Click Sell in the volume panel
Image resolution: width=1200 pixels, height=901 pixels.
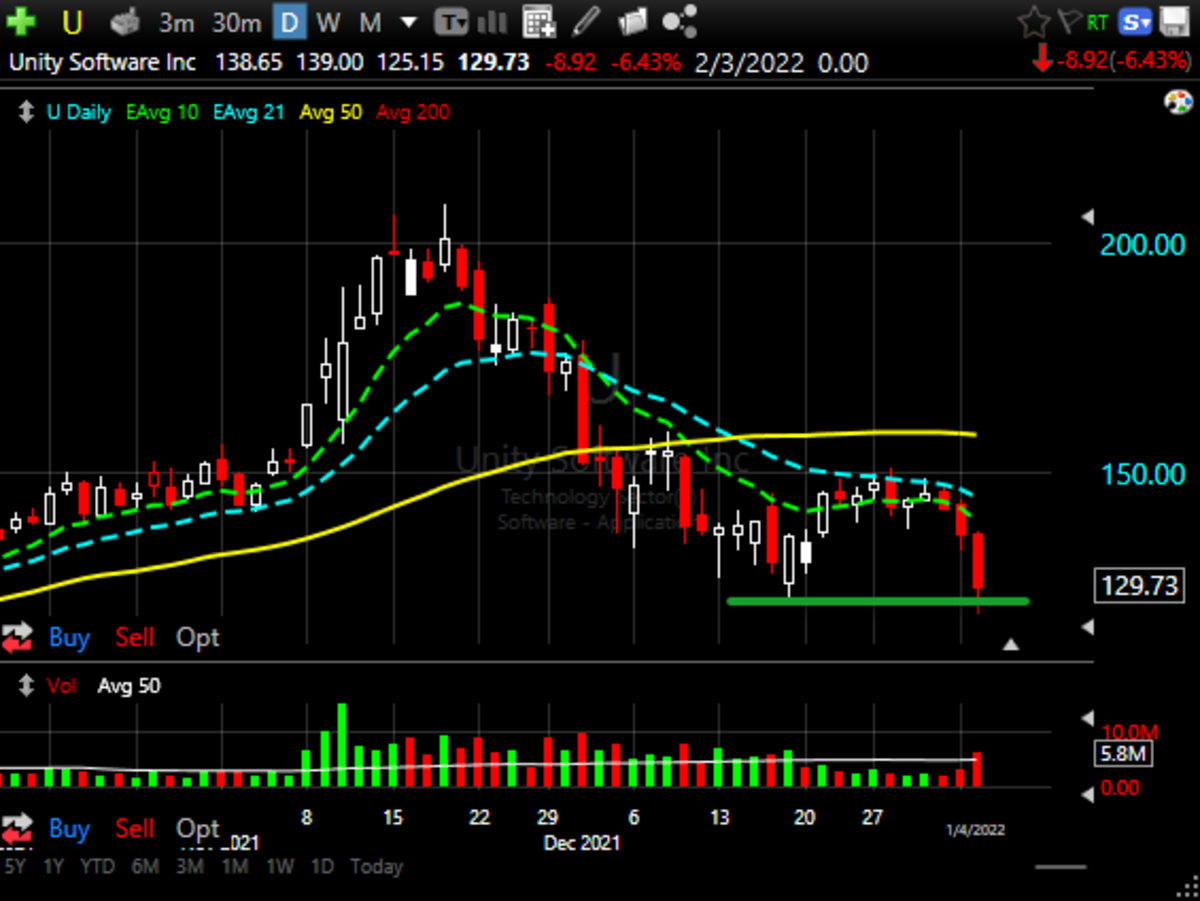[x=134, y=829]
